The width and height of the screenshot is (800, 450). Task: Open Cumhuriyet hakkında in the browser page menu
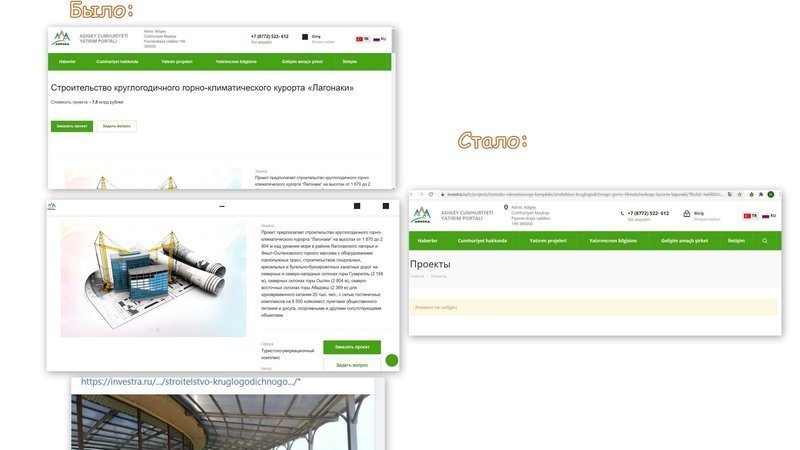click(x=482, y=241)
